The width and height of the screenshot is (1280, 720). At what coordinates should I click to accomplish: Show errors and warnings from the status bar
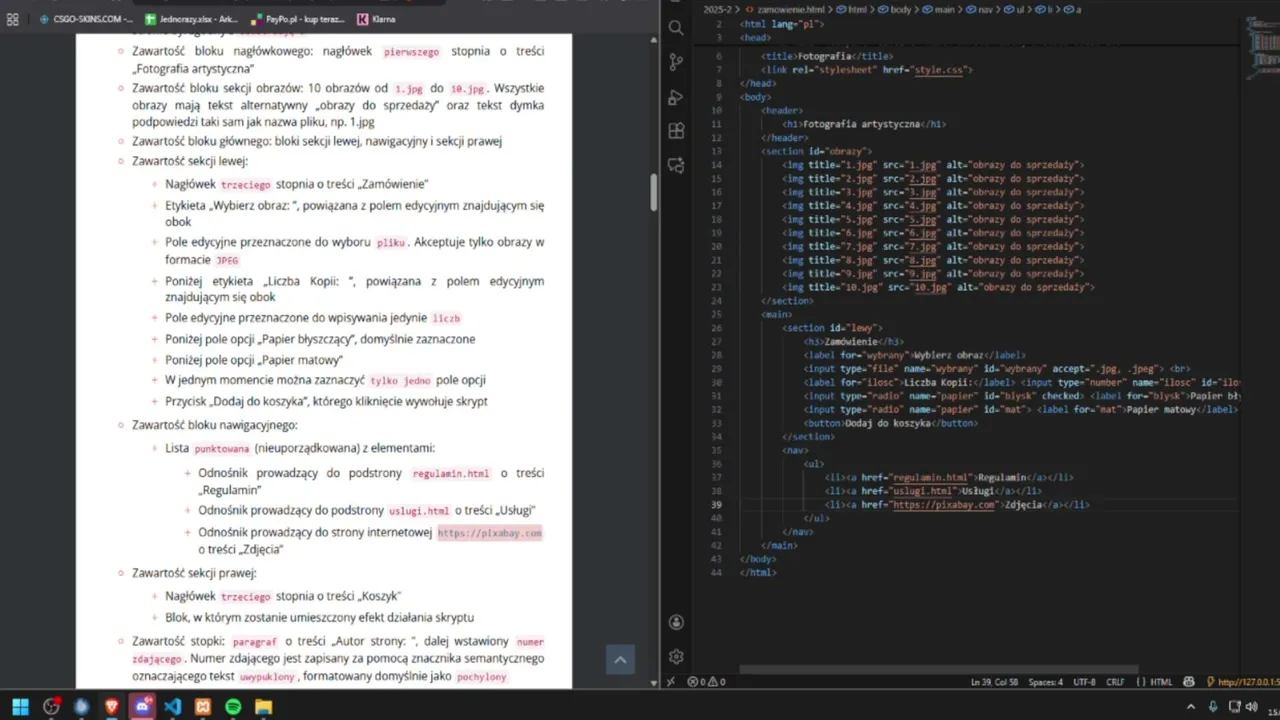(x=706, y=682)
